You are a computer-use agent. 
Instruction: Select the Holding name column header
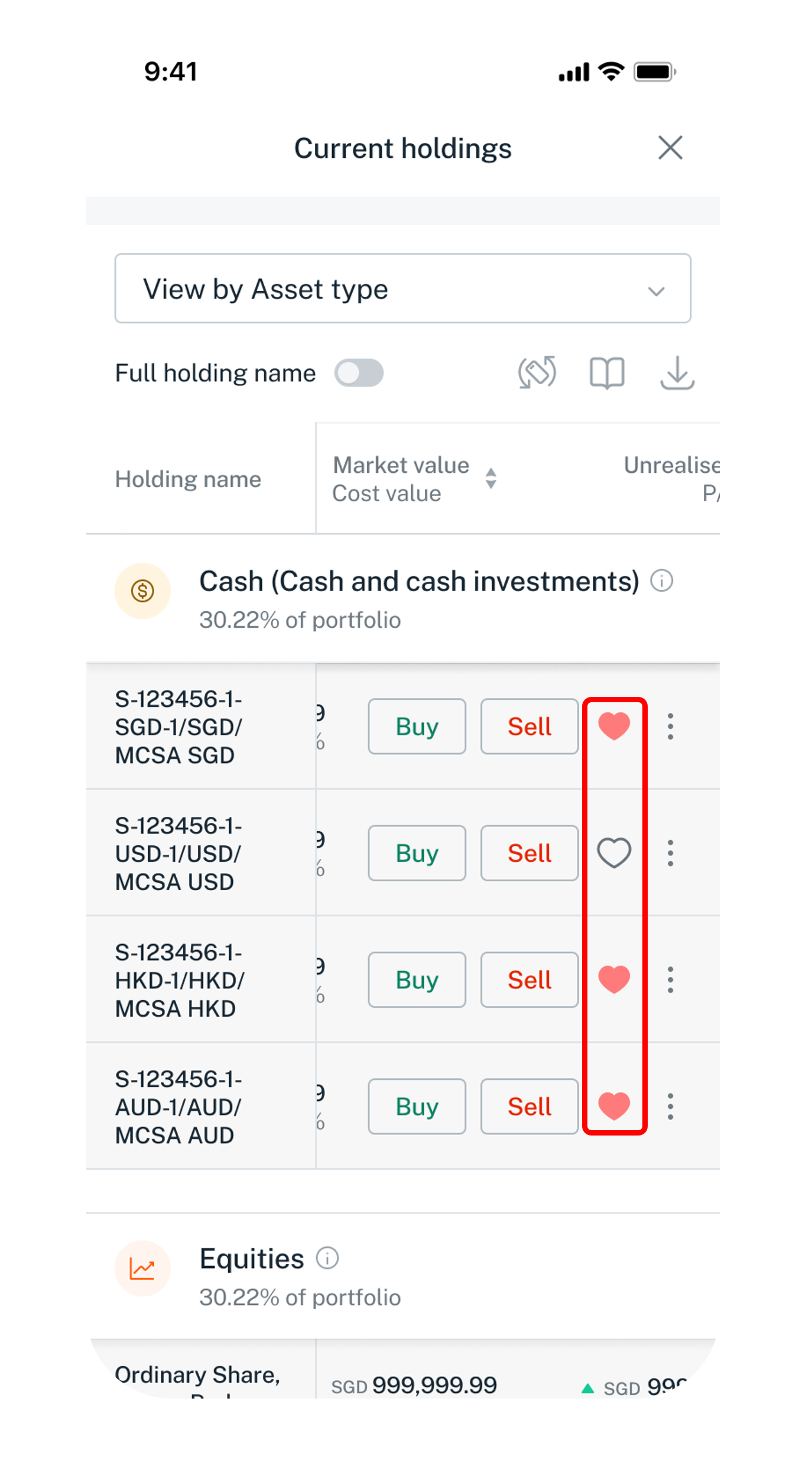[x=188, y=479]
